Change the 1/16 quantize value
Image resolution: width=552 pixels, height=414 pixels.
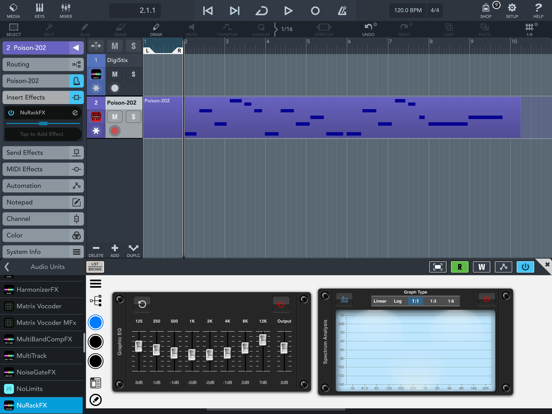[287, 29]
